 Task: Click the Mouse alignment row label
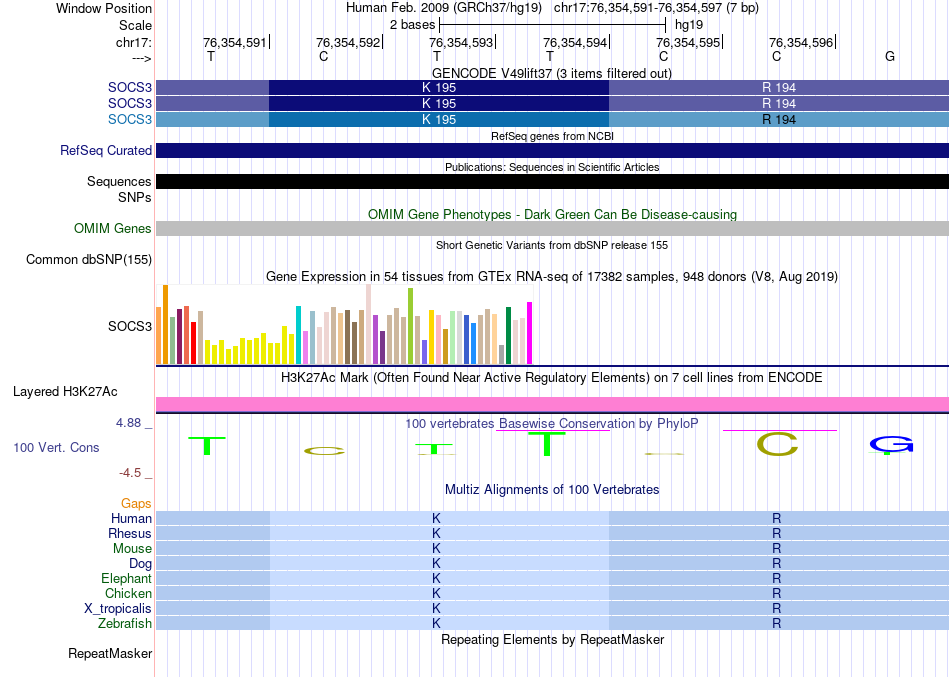[132, 549]
